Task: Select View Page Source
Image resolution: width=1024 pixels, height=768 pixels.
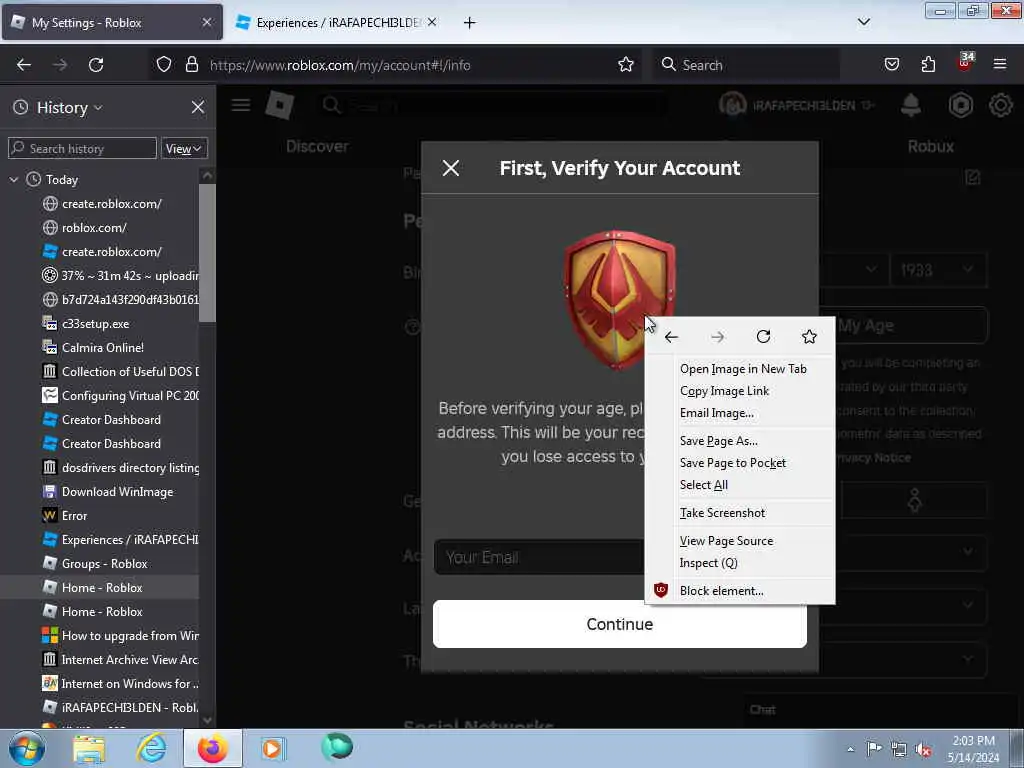Action: tap(726, 541)
